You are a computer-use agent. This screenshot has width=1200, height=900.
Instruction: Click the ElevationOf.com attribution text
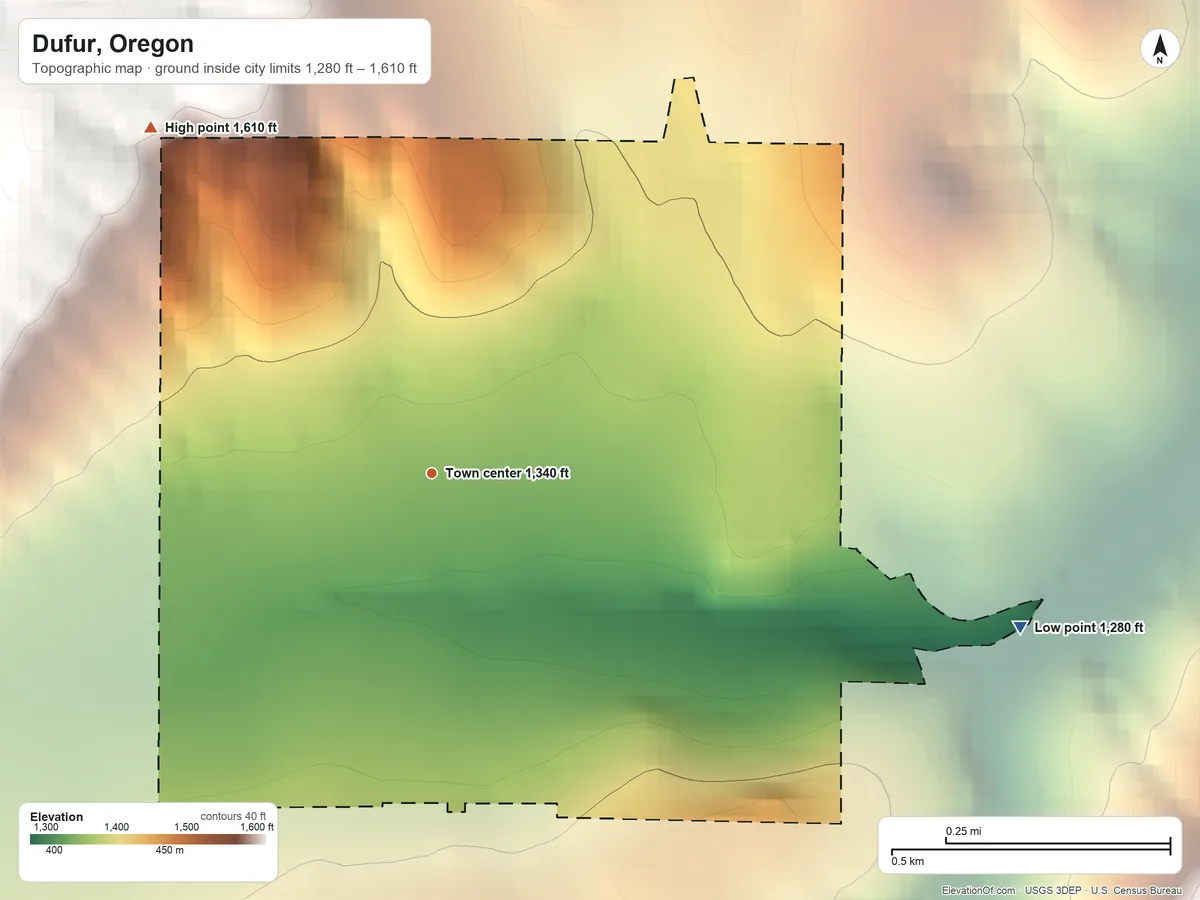tap(979, 890)
